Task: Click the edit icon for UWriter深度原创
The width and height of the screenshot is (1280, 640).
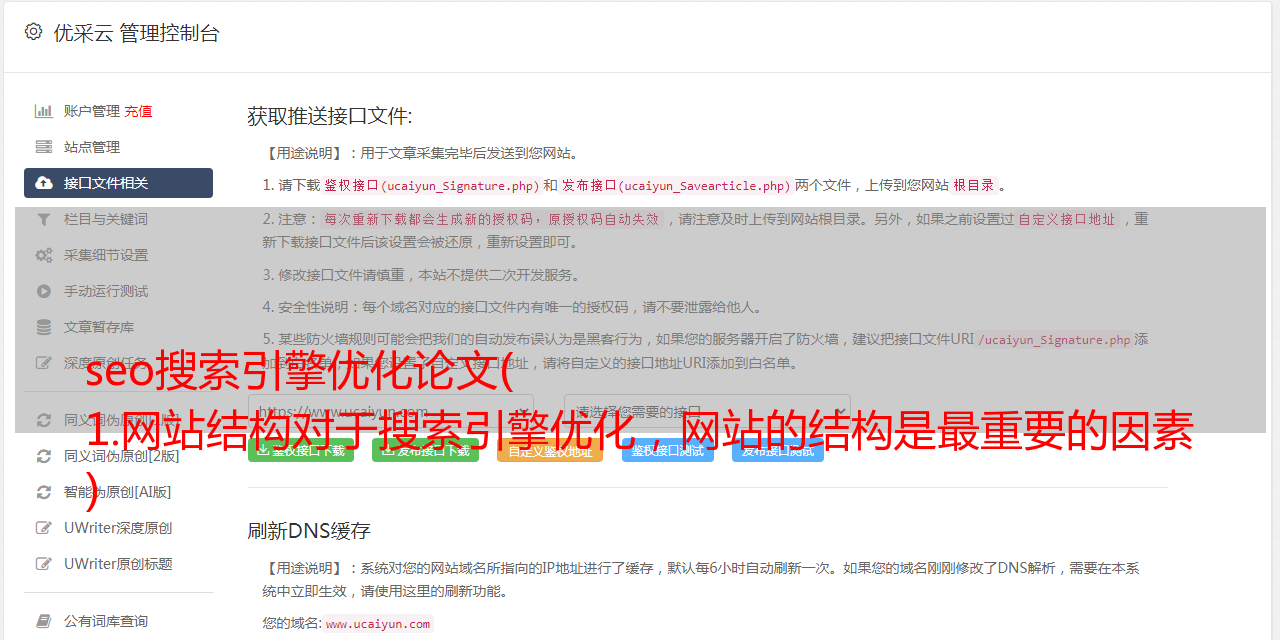Action: click(44, 528)
